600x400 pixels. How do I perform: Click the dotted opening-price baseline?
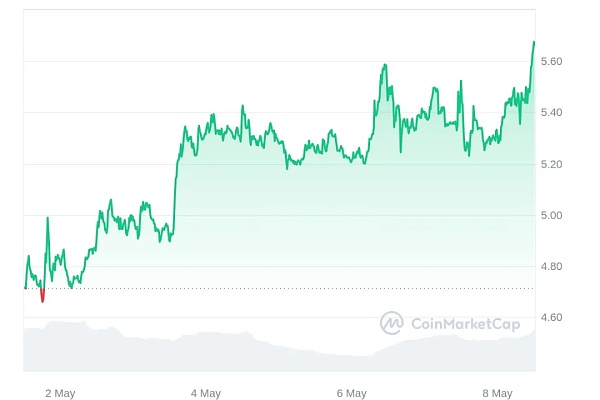coord(300,288)
